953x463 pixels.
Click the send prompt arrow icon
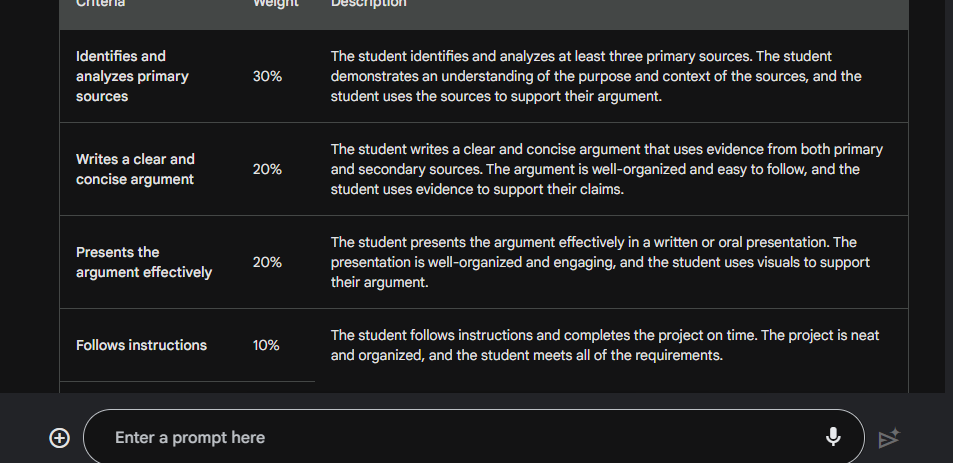(x=889, y=438)
